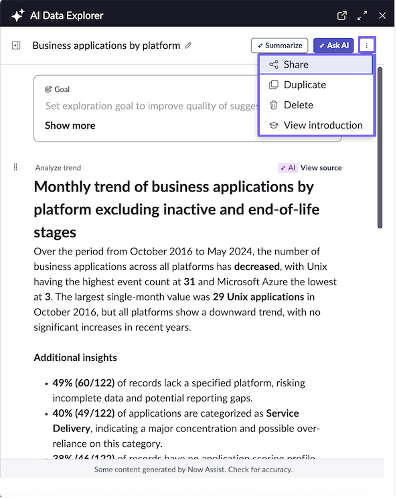The width and height of the screenshot is (396, 498).
Task: Click into the exploration goal field
Action: click(152, 106)
